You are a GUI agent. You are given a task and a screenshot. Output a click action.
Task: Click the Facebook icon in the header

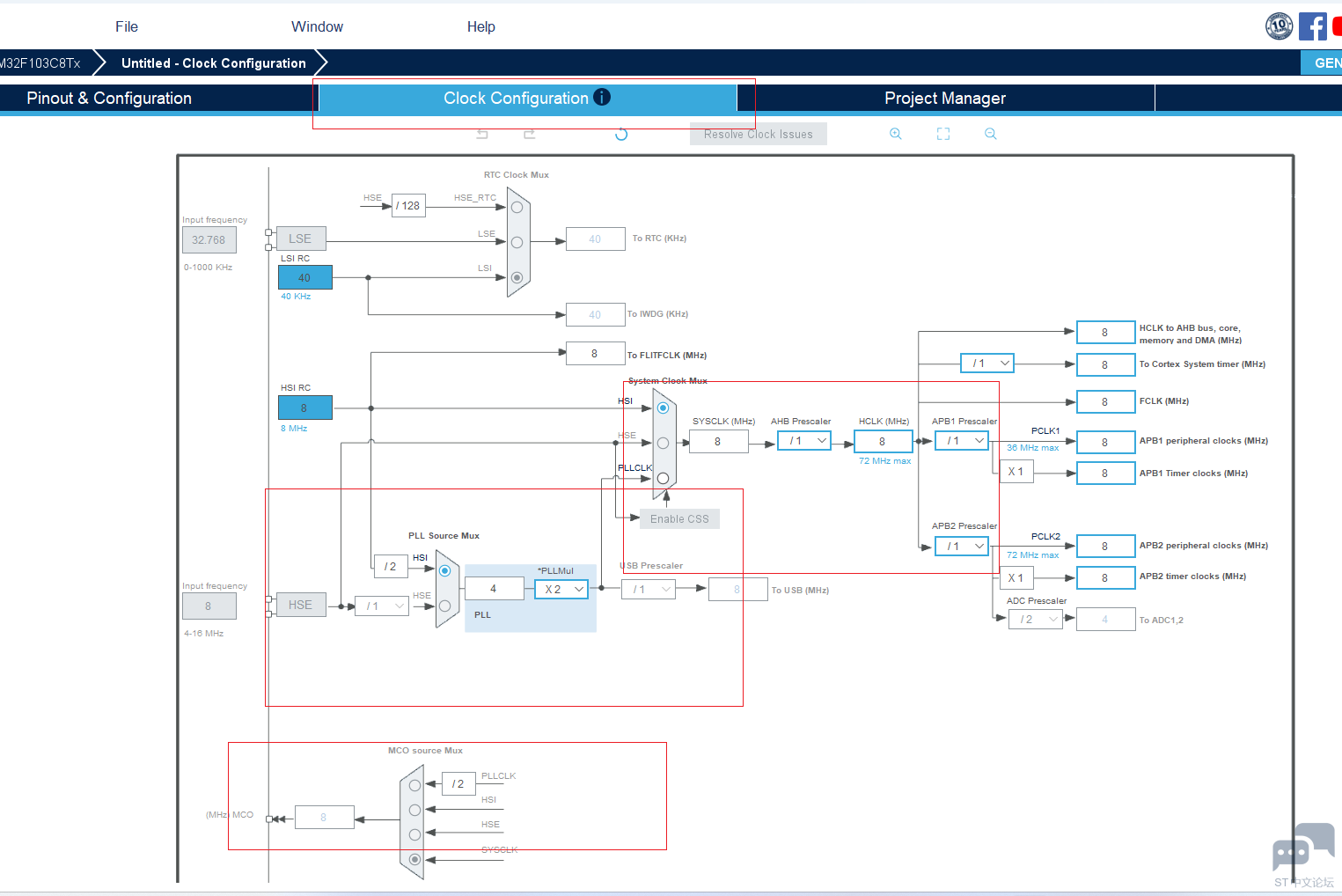[1312, 26]
